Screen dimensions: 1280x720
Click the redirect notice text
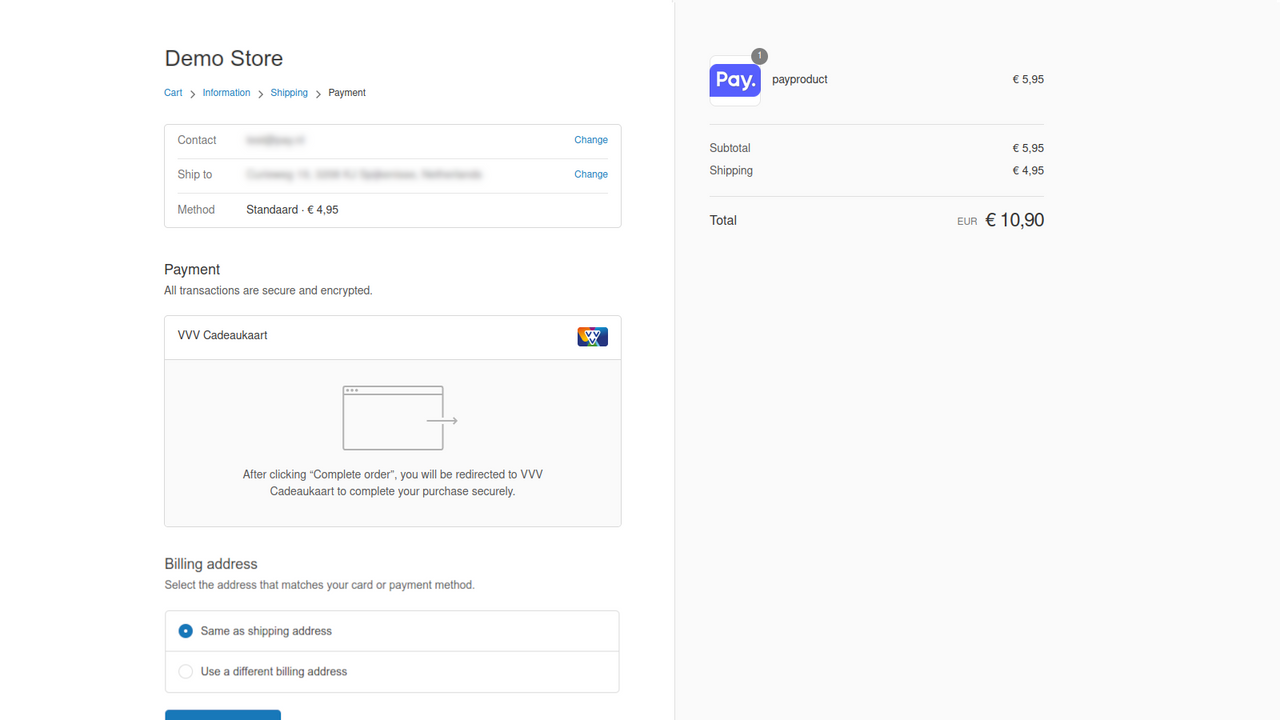(393, 483)
